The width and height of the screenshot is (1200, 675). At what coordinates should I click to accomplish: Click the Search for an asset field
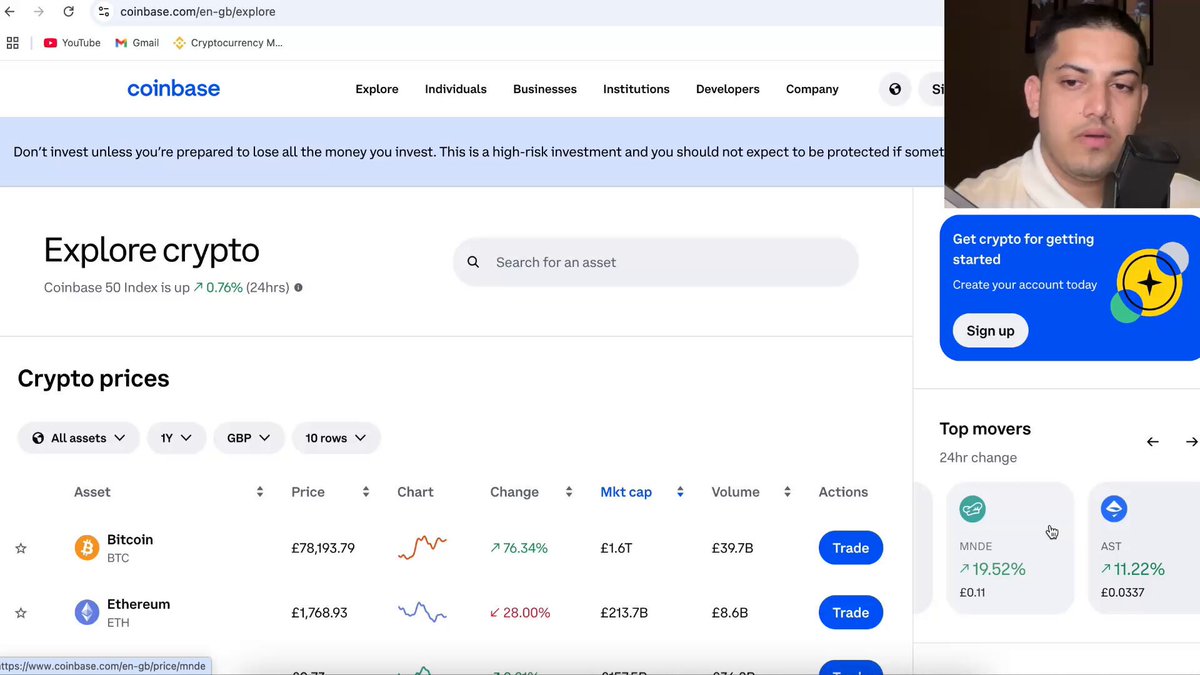pyautogui.click(x=656, y=262)
